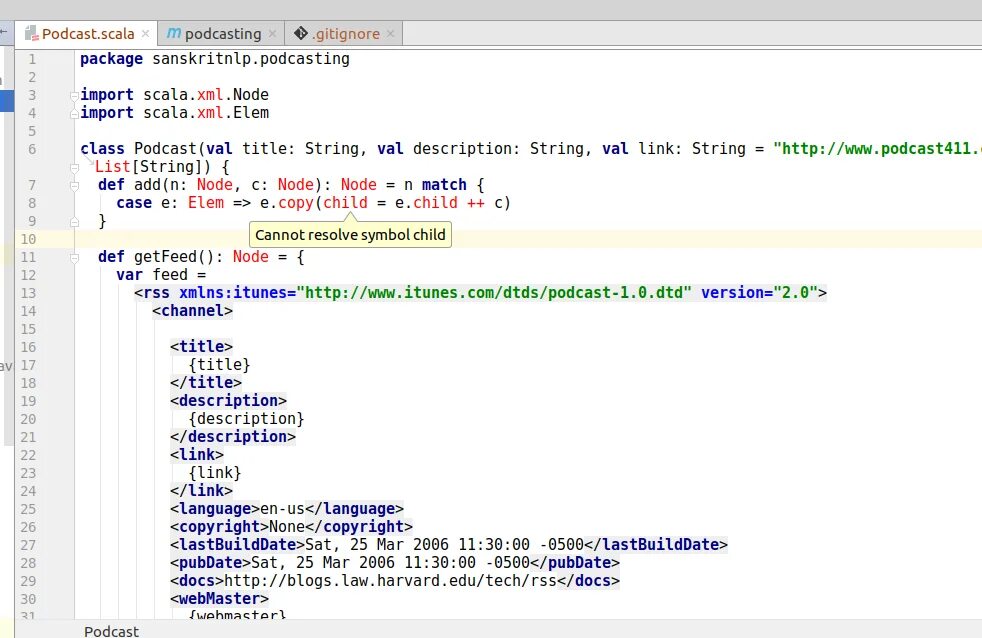
Task: Click the unresolved 'child' symbol inside e.copy(
Action: click(345, 203)
